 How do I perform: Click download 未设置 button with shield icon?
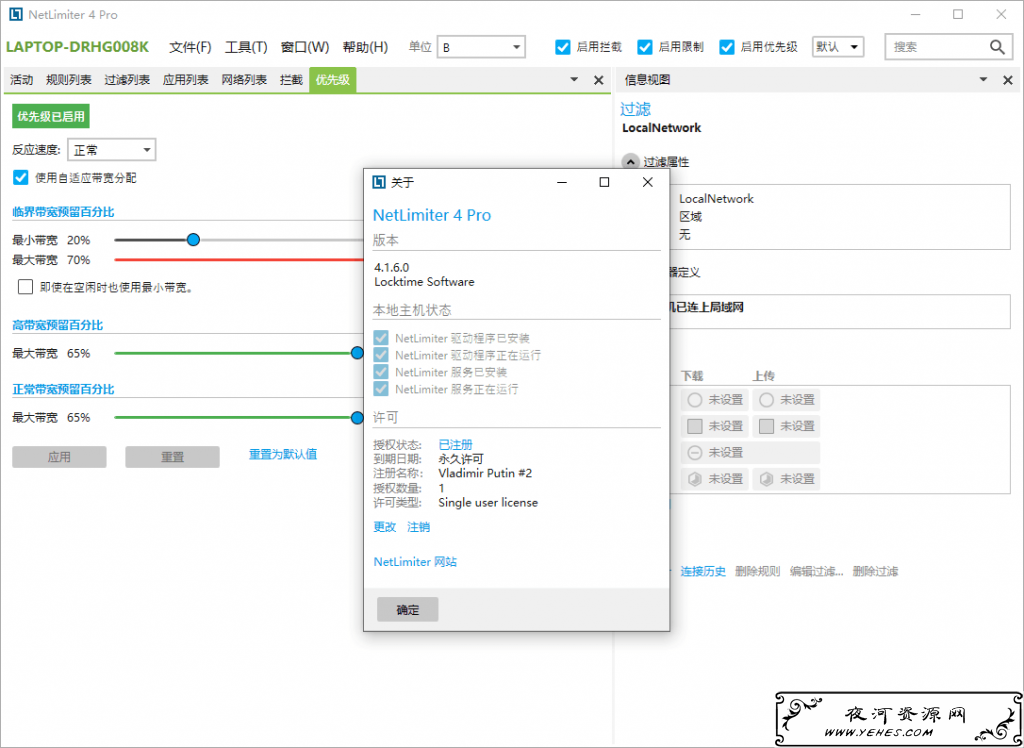pyautogui.click(x=714, y=479)
